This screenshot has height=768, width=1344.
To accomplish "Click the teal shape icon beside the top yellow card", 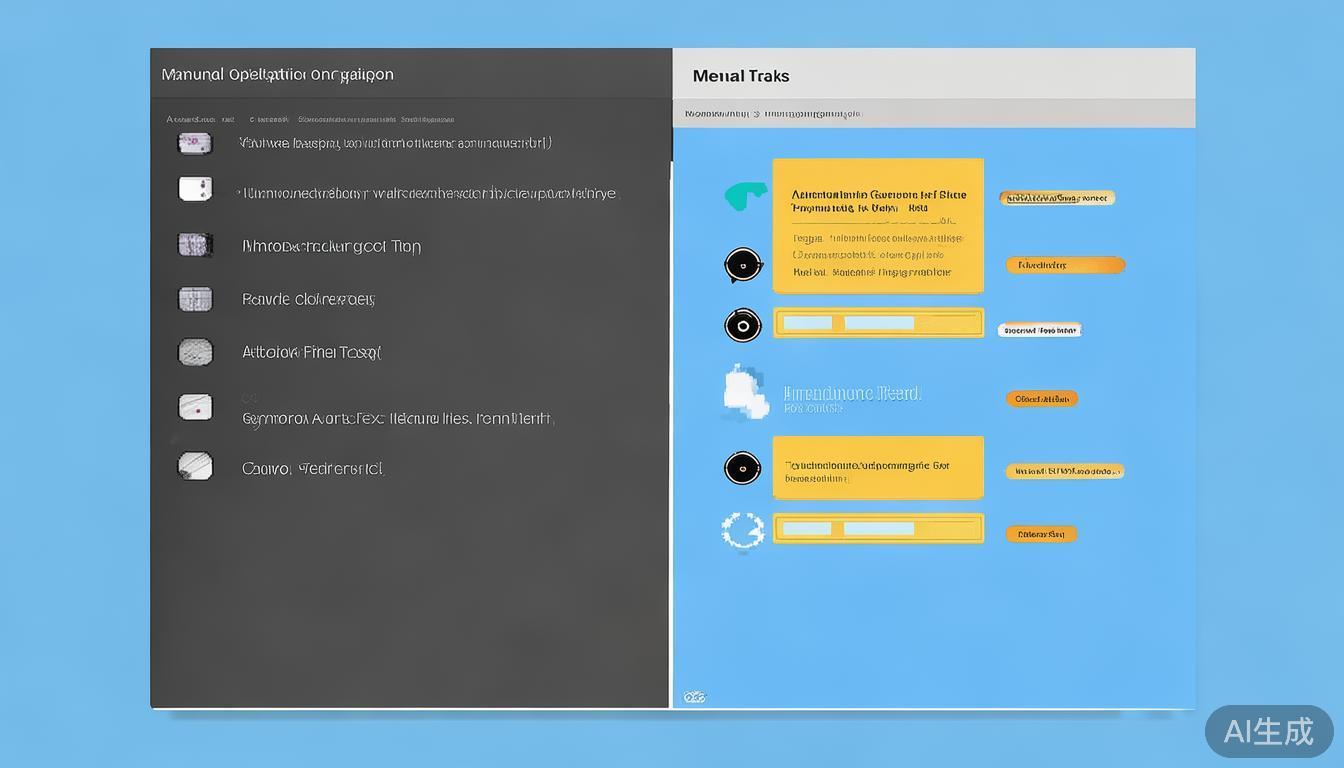I will 745,196.
